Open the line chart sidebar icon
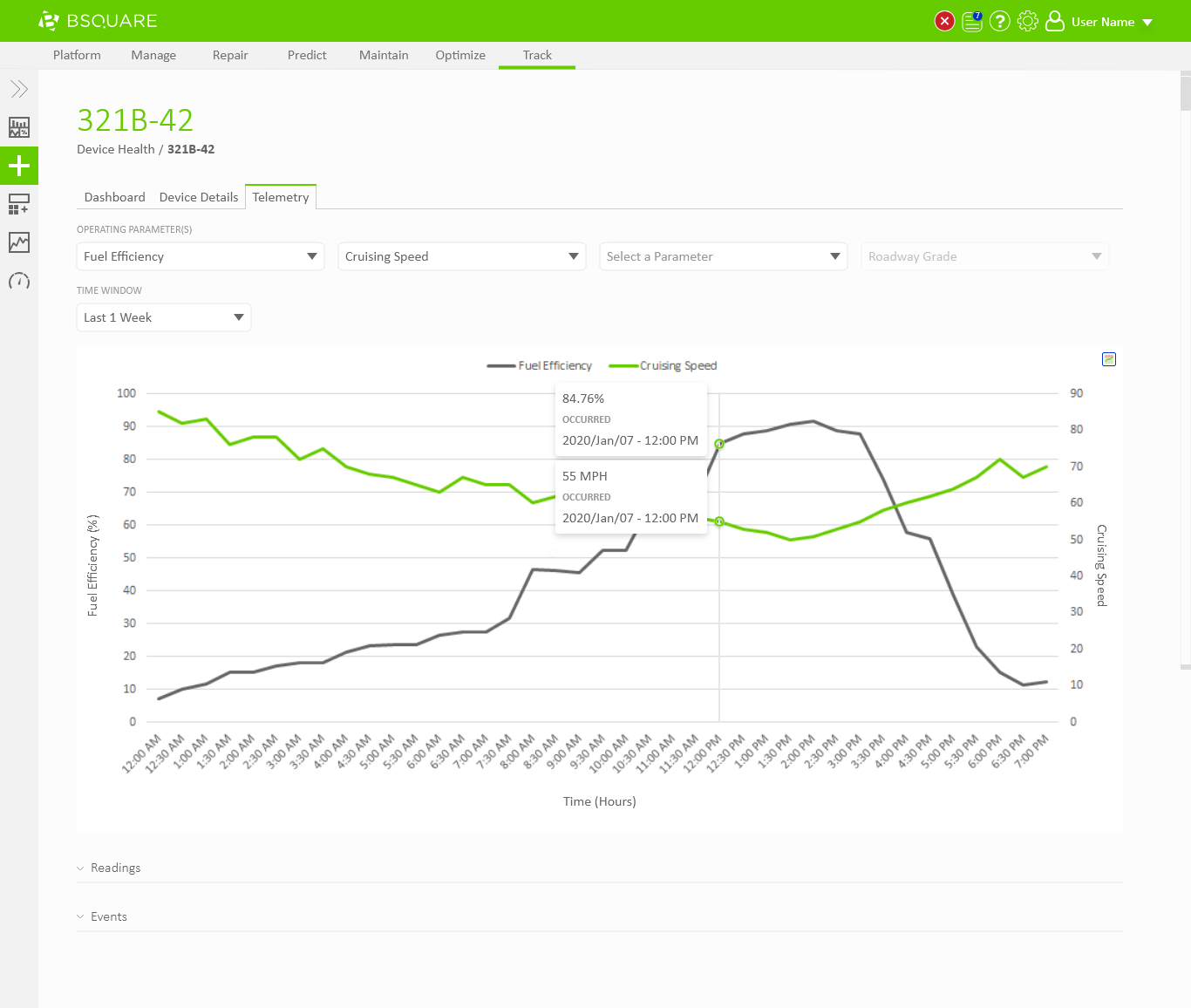Image resolution: width=1191 pixels, height=1008 pixels. 19,242
